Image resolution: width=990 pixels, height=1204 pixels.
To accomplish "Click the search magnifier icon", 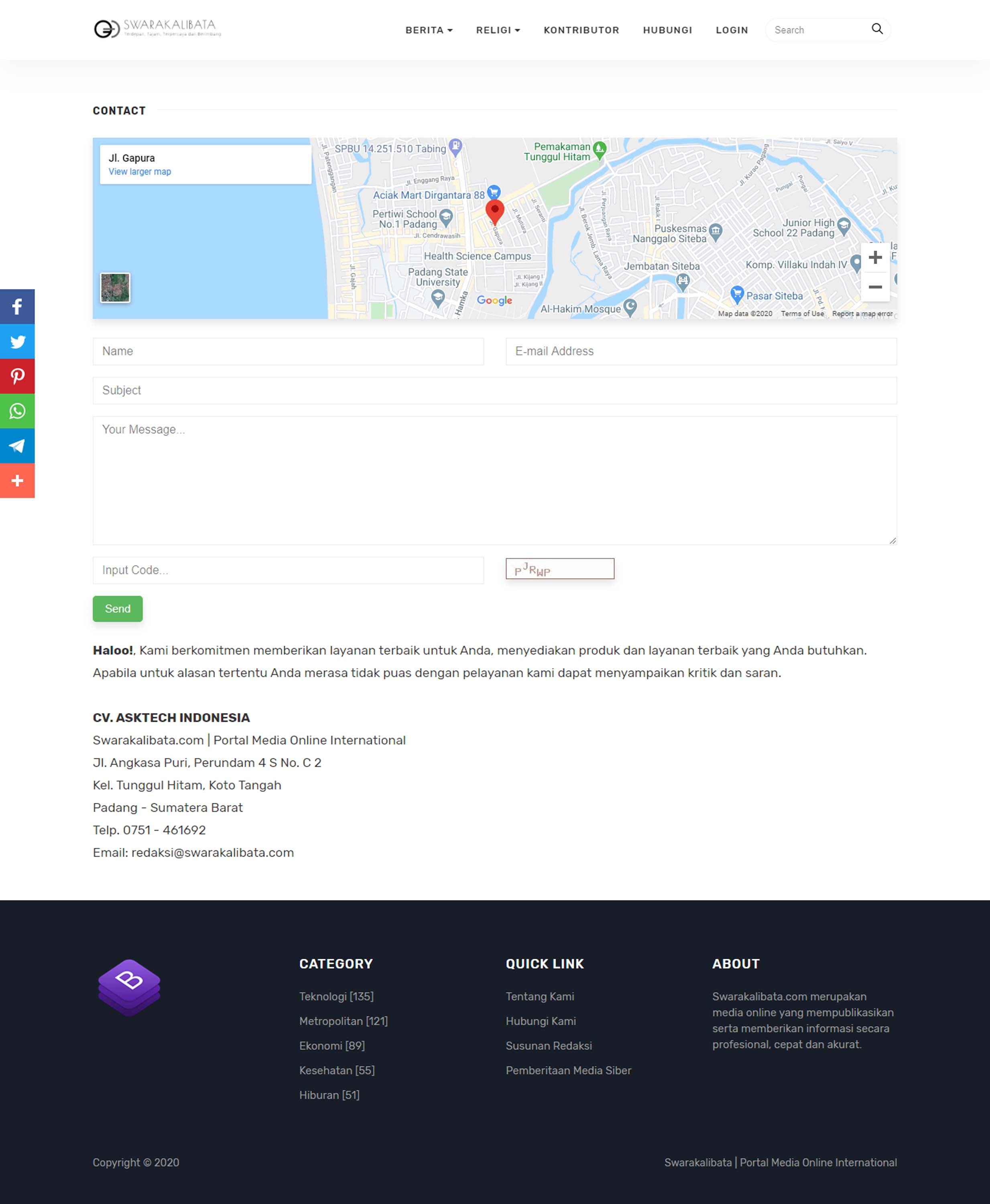I will [x=876, y=29].
